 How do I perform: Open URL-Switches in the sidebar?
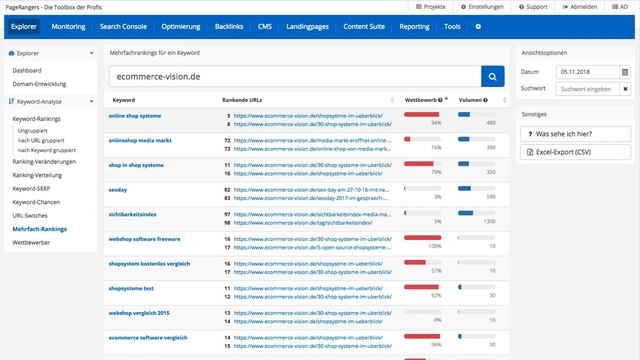[30, 216]
